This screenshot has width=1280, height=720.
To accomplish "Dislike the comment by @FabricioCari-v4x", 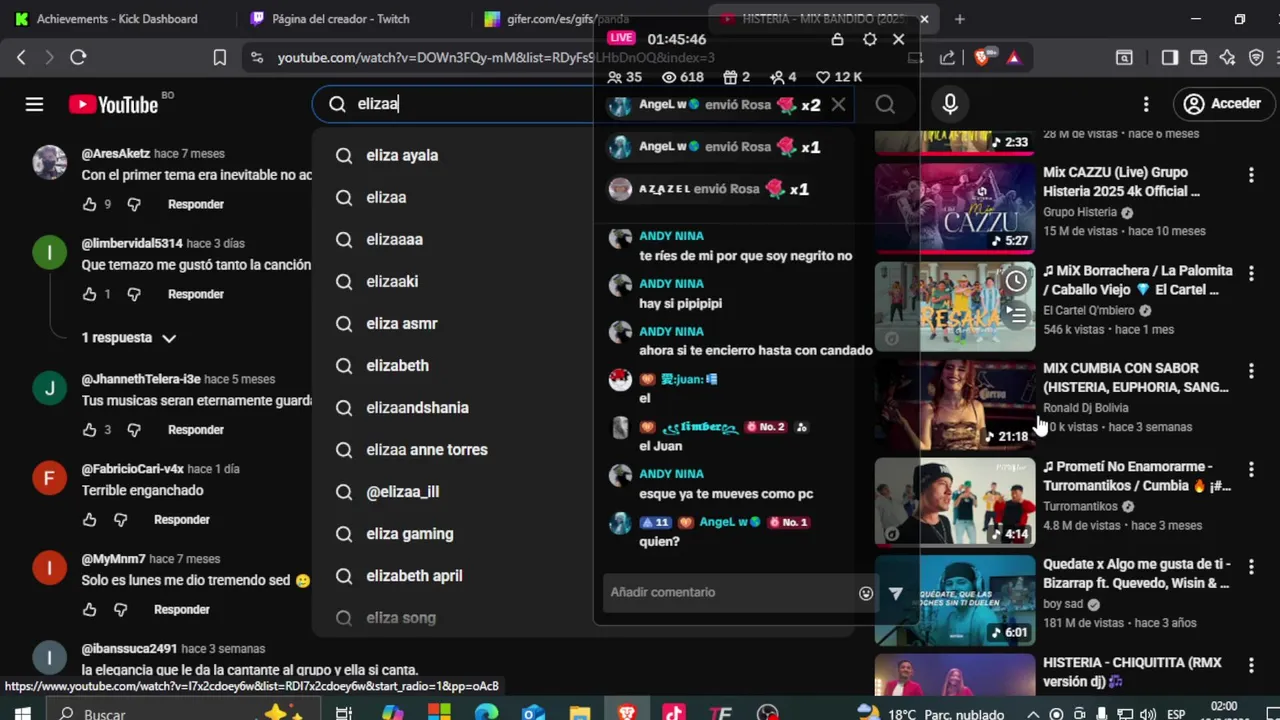I will pyautogui.click(x=120, y=520).
